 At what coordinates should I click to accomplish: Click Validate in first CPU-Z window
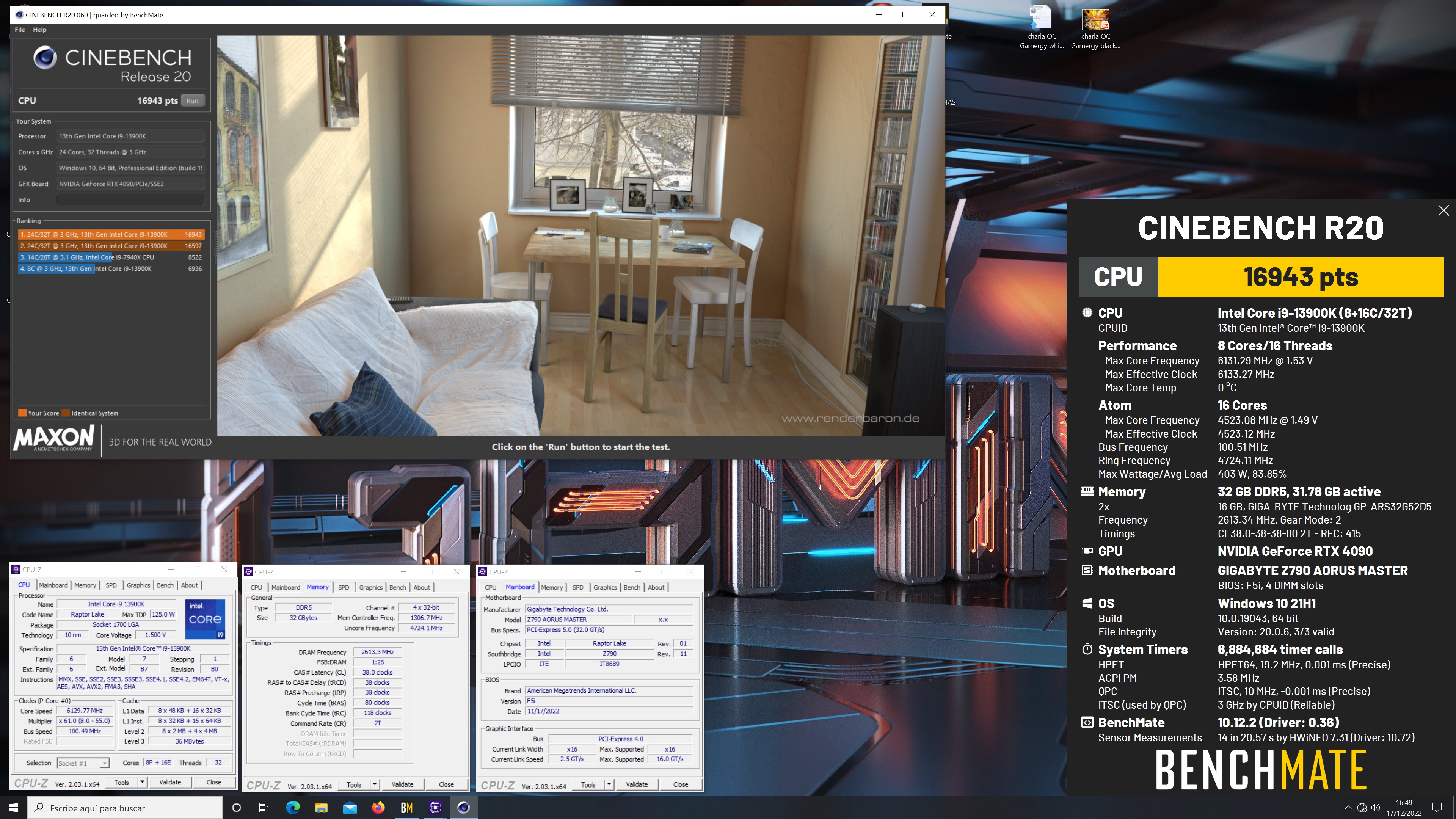coord(170,782)
